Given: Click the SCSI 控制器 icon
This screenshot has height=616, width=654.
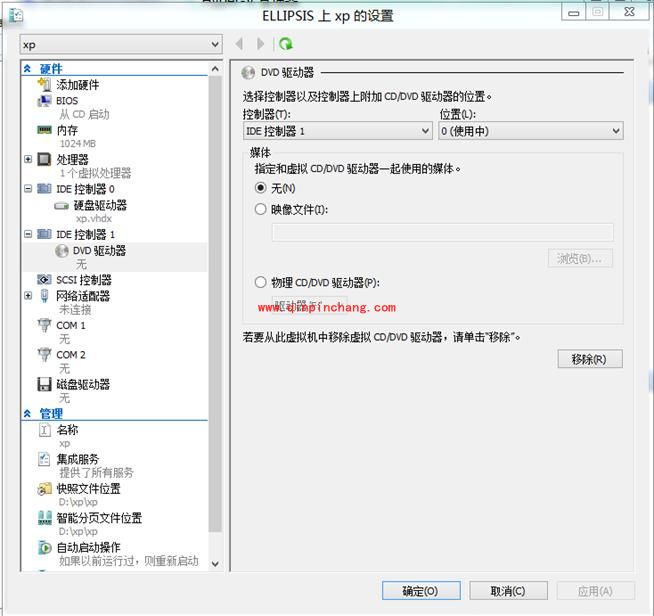Looking at the screenshot, I should [44, 279].
